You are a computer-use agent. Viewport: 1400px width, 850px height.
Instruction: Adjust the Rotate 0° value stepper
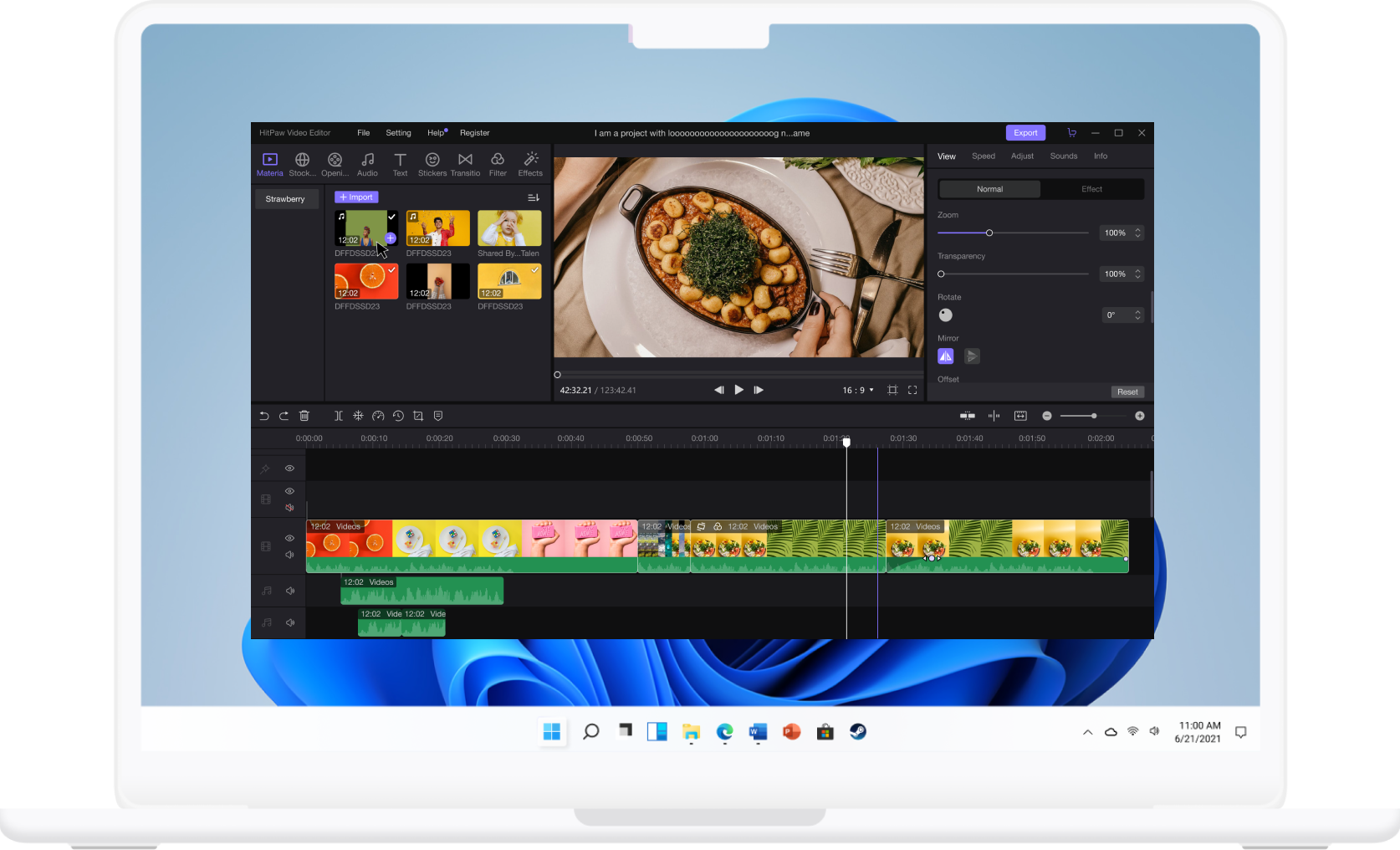tap(1137, 315)
